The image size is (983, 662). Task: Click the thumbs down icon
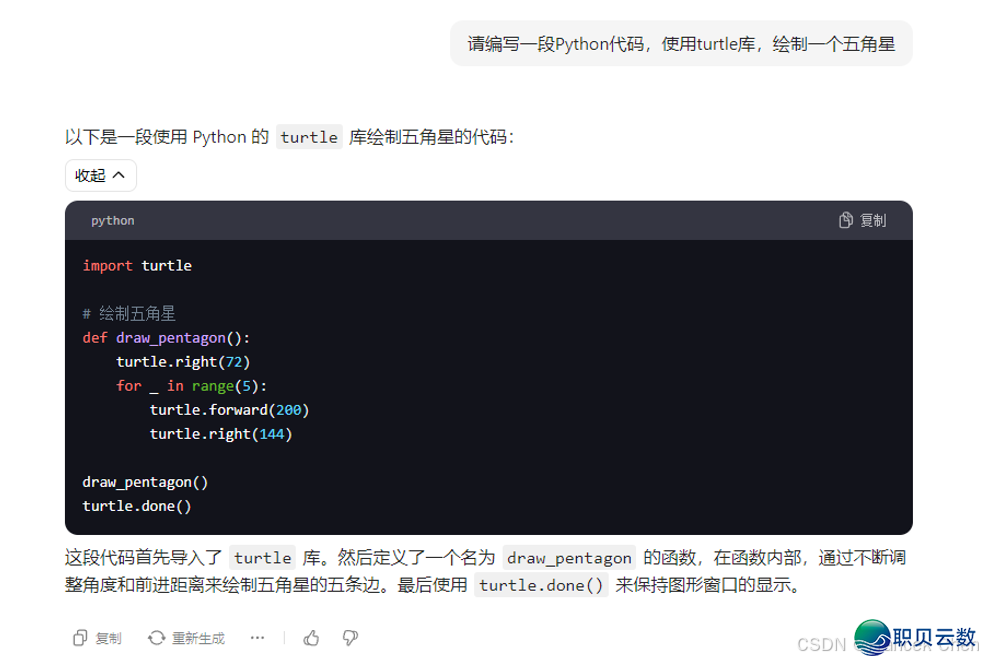click(x=350, y=638)
